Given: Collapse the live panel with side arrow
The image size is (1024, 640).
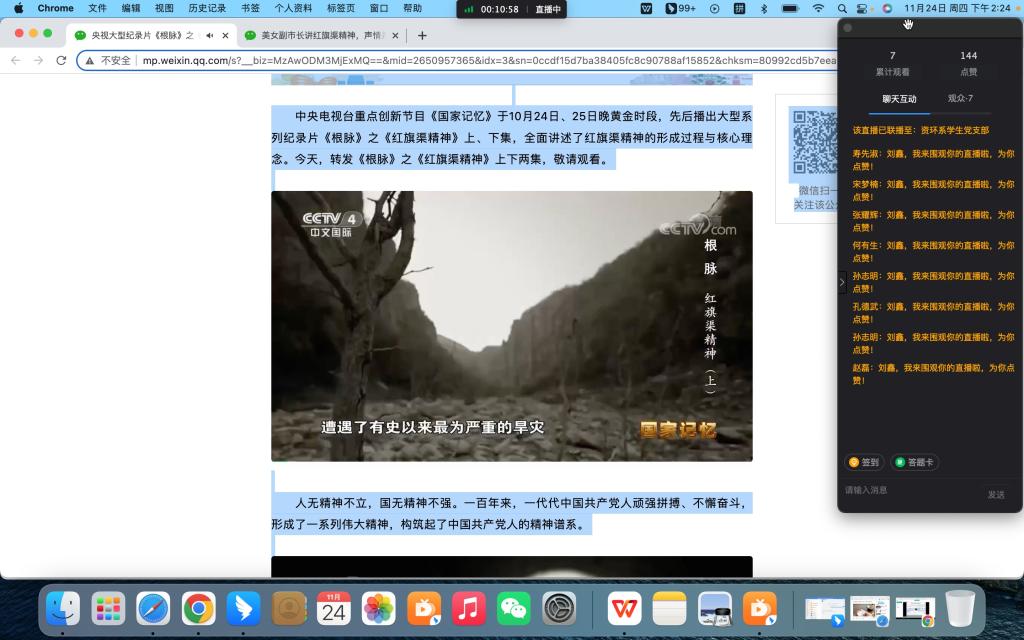Looking at the screenshot, I should click(842, 282).
